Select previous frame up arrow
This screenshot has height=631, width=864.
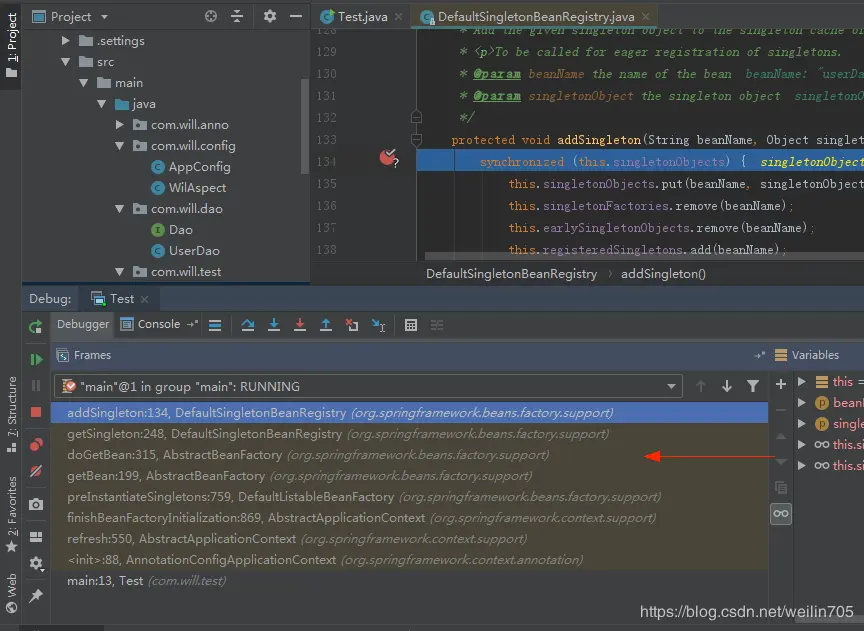click(701, 386)
